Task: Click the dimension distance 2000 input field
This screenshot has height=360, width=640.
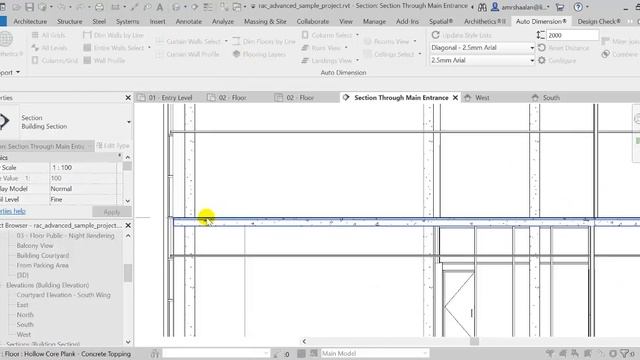Action: click(x=572, y=36)
